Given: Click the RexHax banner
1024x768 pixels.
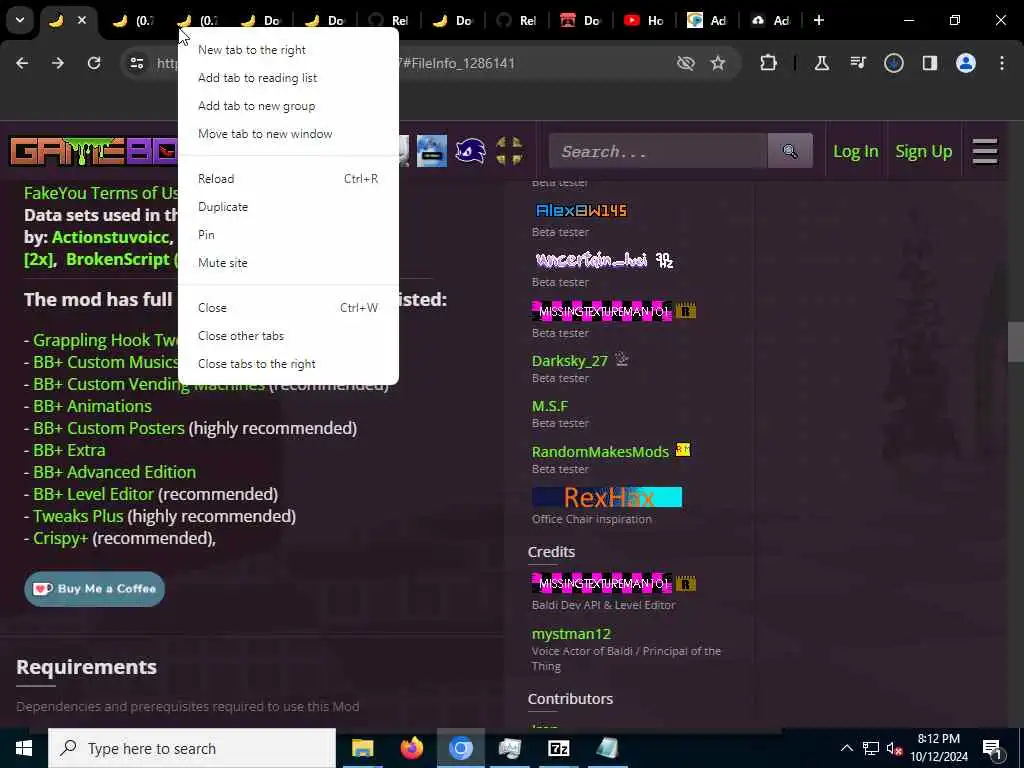Looking at the screenshot, I should click(607, 497).
